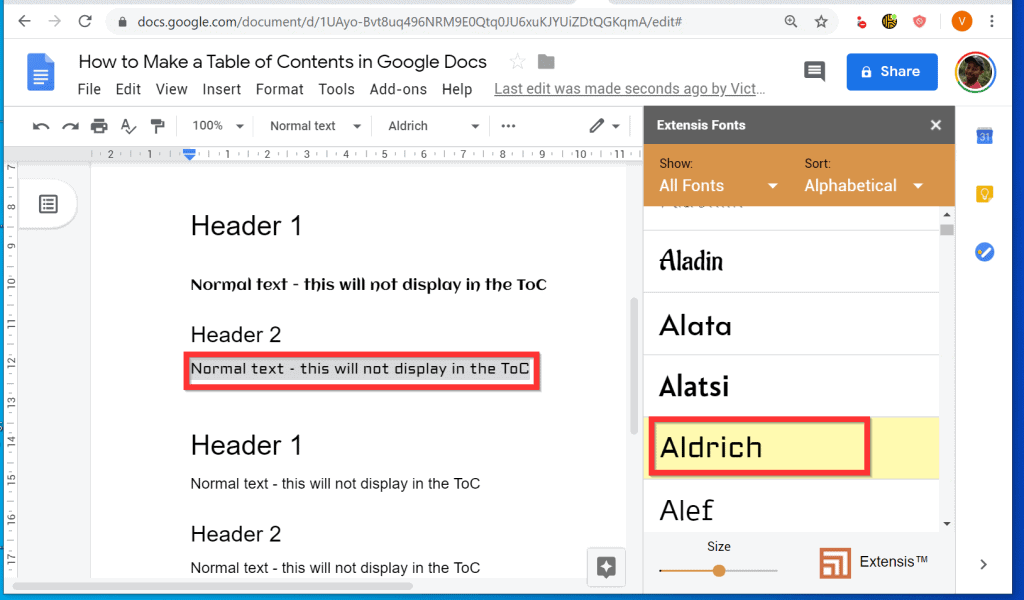This screenshot has width=1024, height=600.
Task: Undo the last edit
Action: point(39,125)
